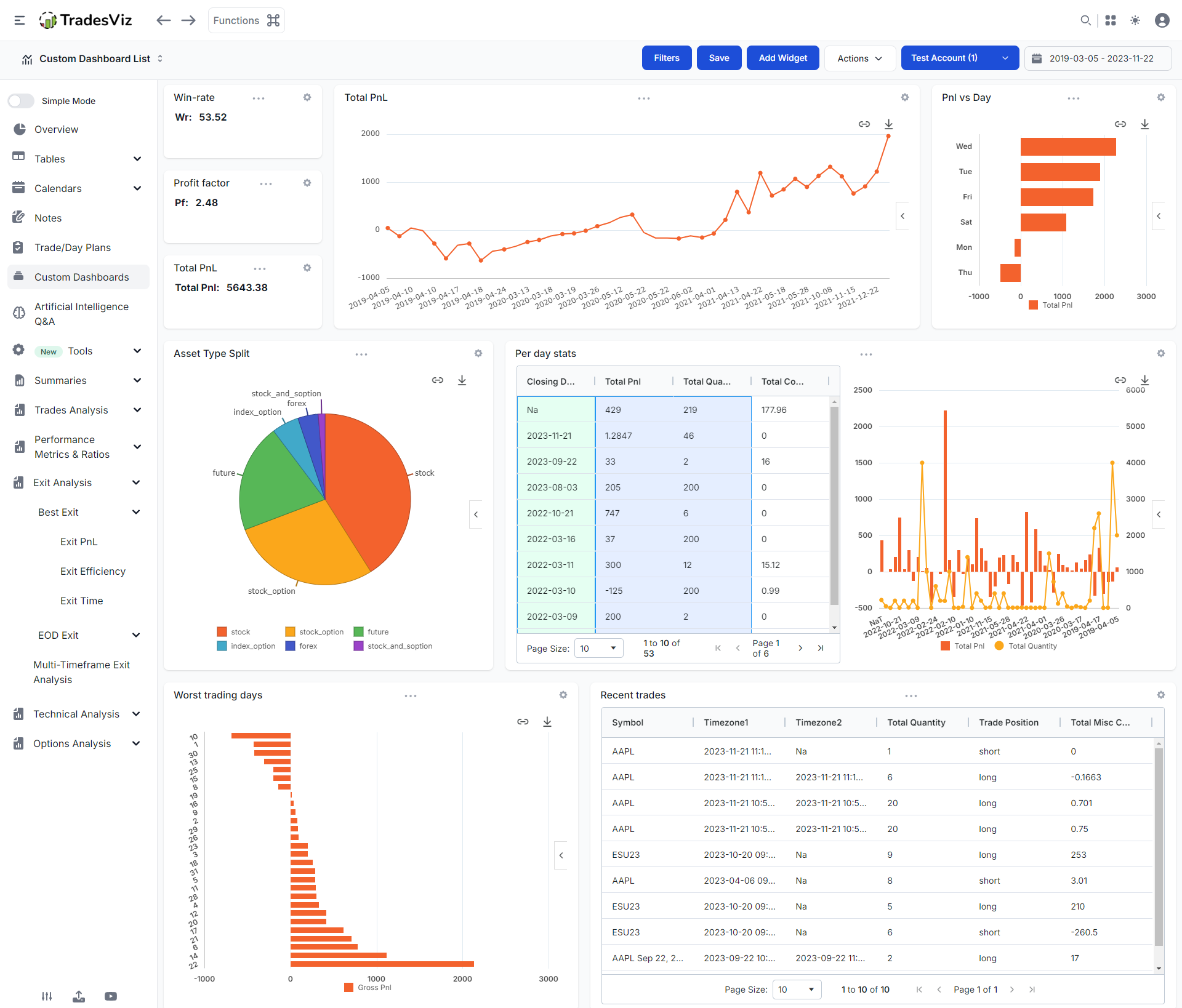Open the apps grid icon
Image resolution: width=1182 pixels, height=1008 pixels.
pos(1111,20)
